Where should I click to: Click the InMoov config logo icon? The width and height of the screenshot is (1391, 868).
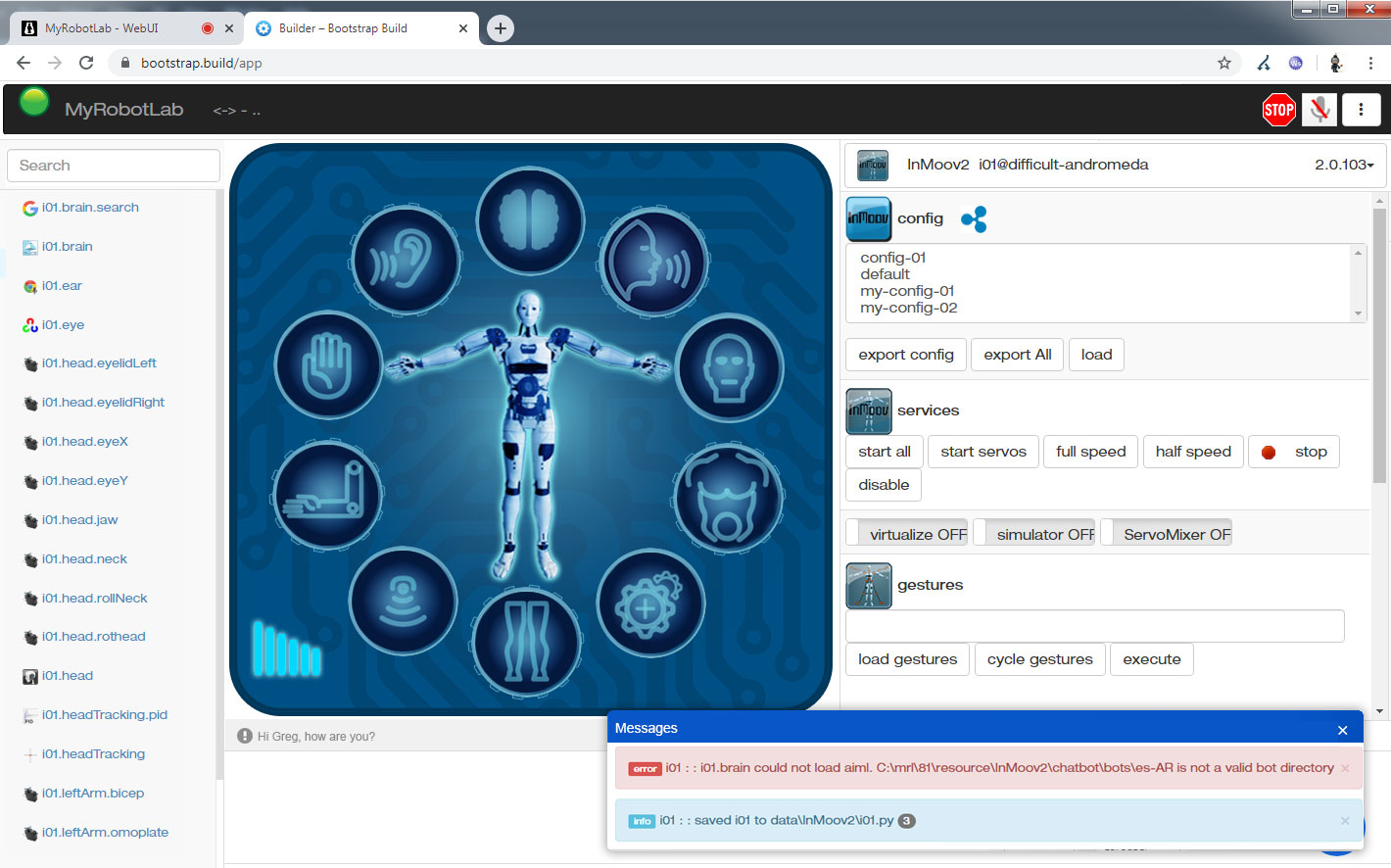point(869,218)
